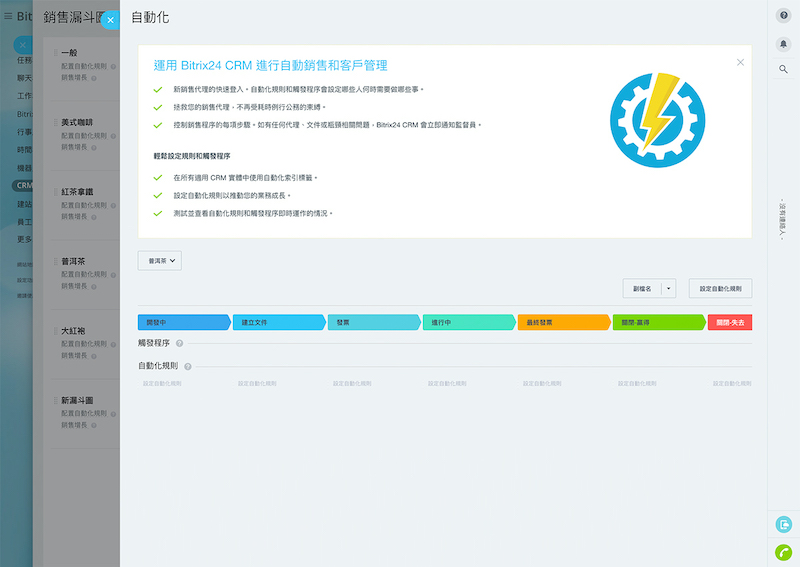Select the 最終發票 stage
Image resolution: width=800 pixels, height=567 pixels.
pos(564,323)
